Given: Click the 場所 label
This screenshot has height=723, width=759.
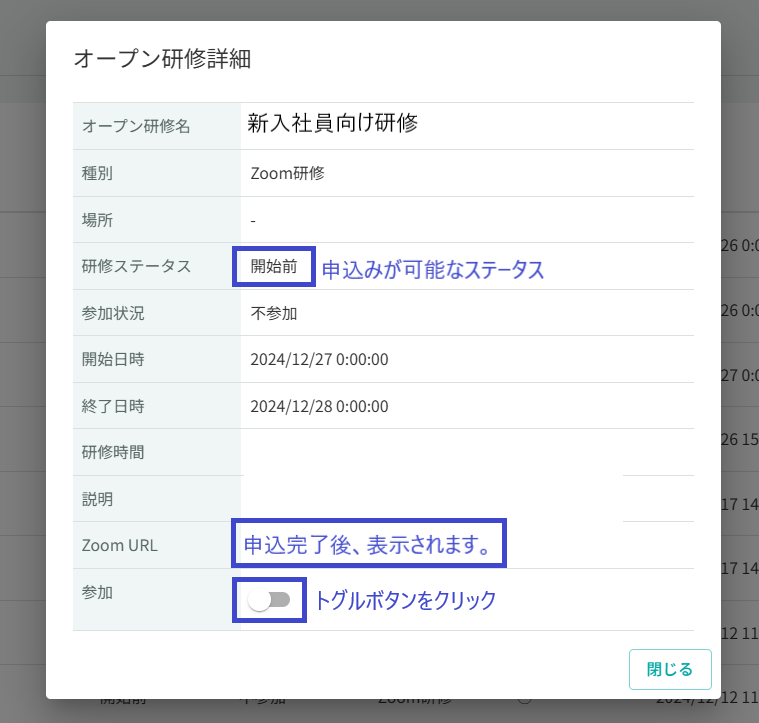Looking at the screenshot, I should click(97, 220).
